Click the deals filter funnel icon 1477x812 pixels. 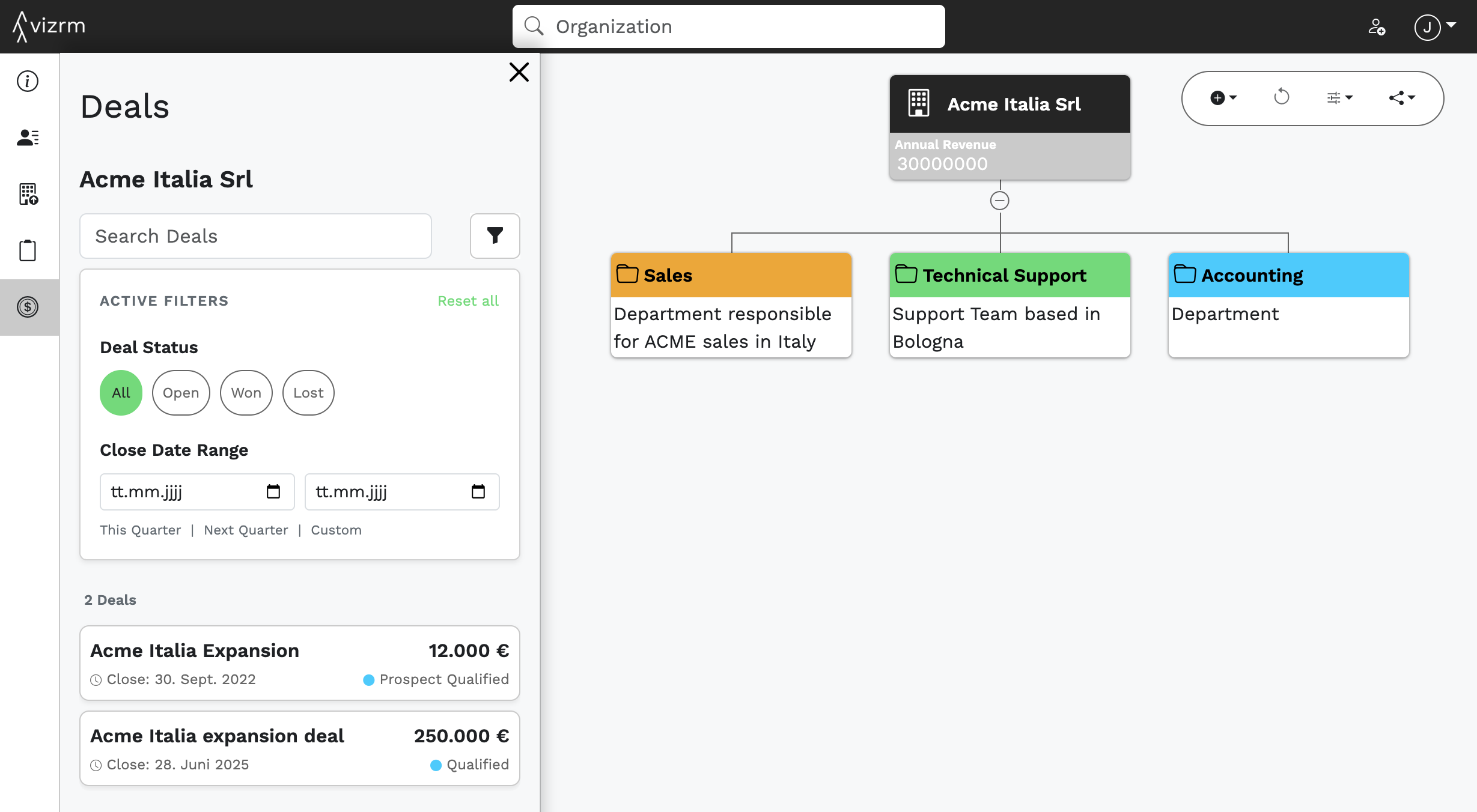pyautogui.click(x=495, y=236)
